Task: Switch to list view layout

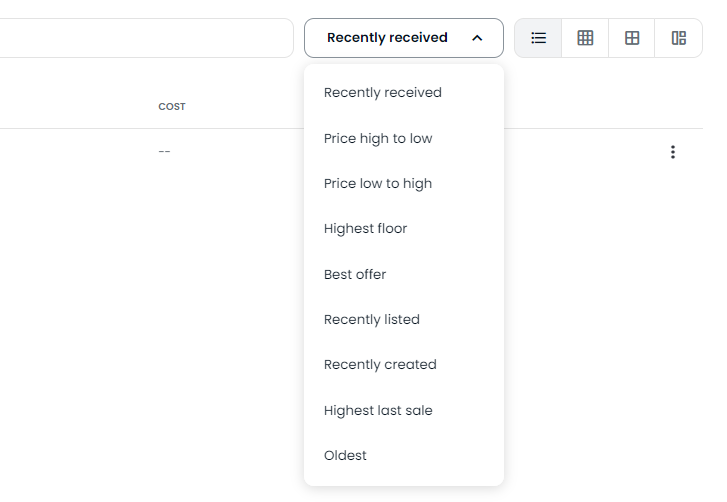Action: 539,38
